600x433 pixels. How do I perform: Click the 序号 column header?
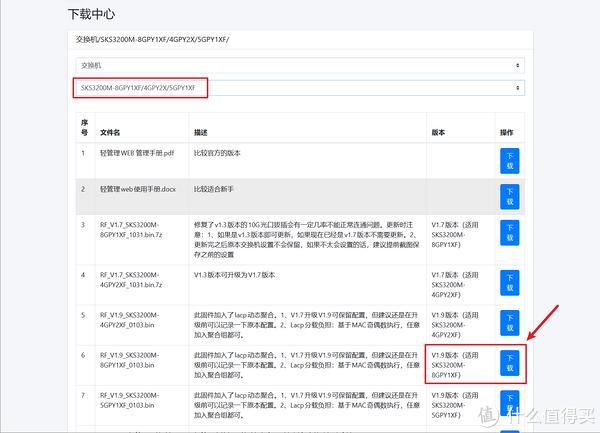click(x=85, y=127)
